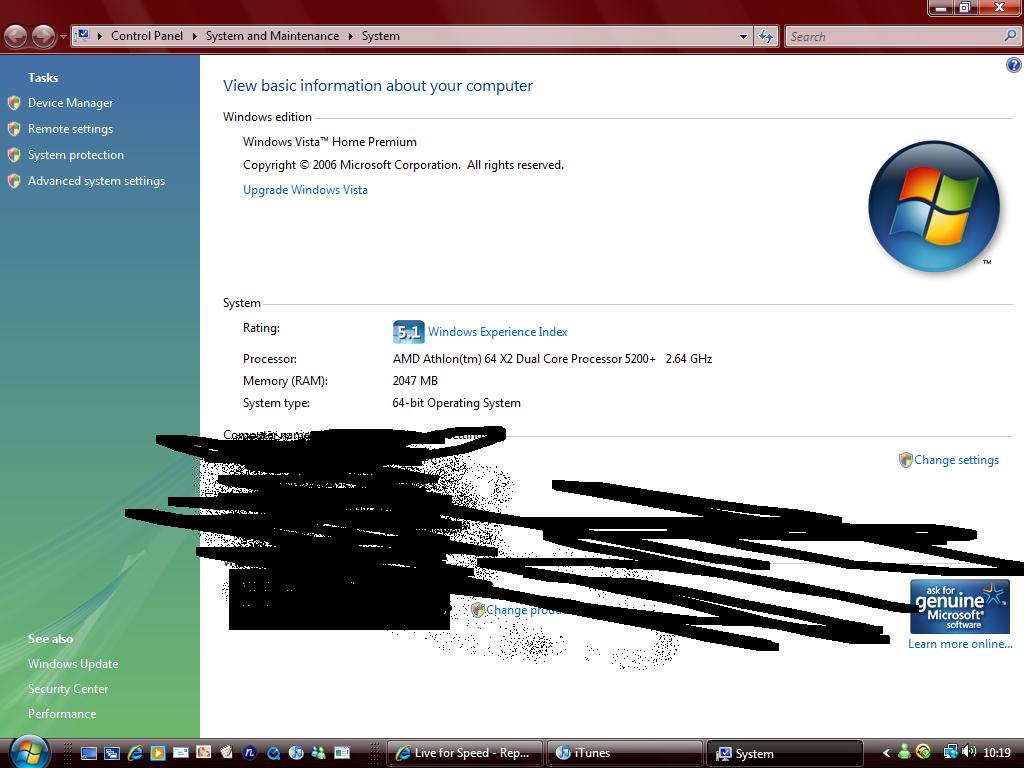Click the shield icon beside Advanced system settings
This screenshot has height=768, width=1024.
tap(14, 181)
